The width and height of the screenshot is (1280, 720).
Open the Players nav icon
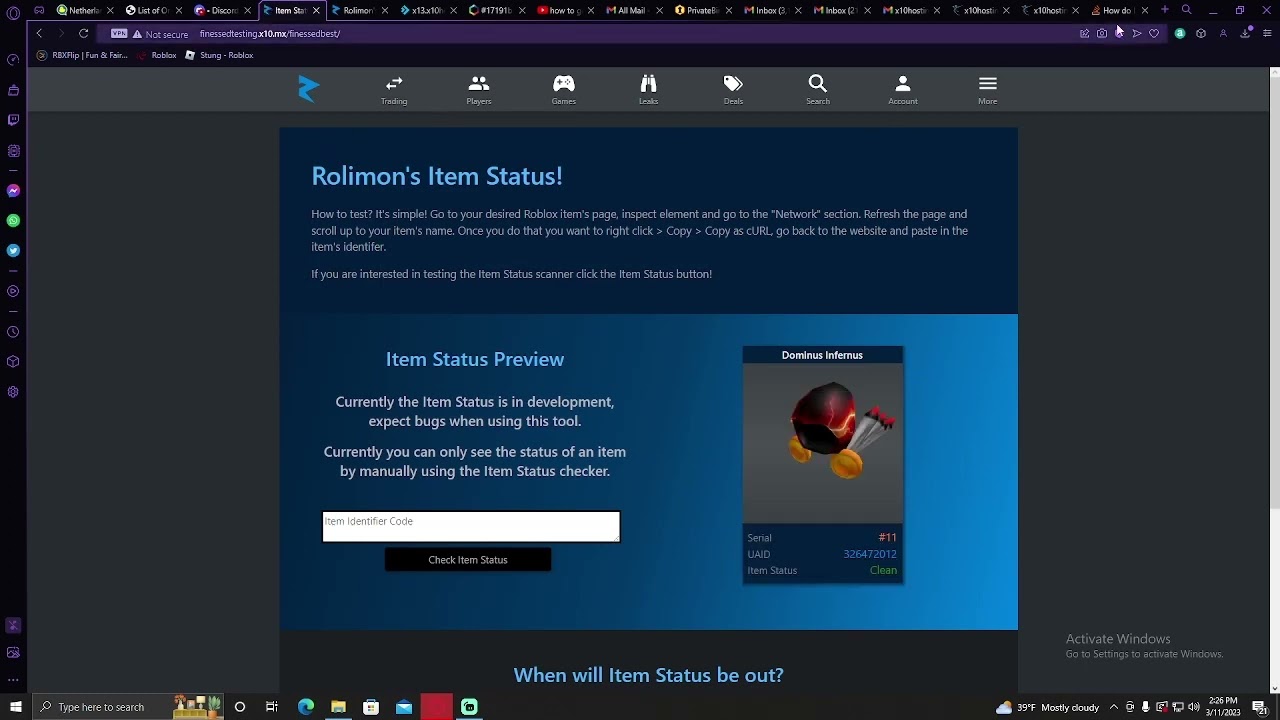coord(479,89)
